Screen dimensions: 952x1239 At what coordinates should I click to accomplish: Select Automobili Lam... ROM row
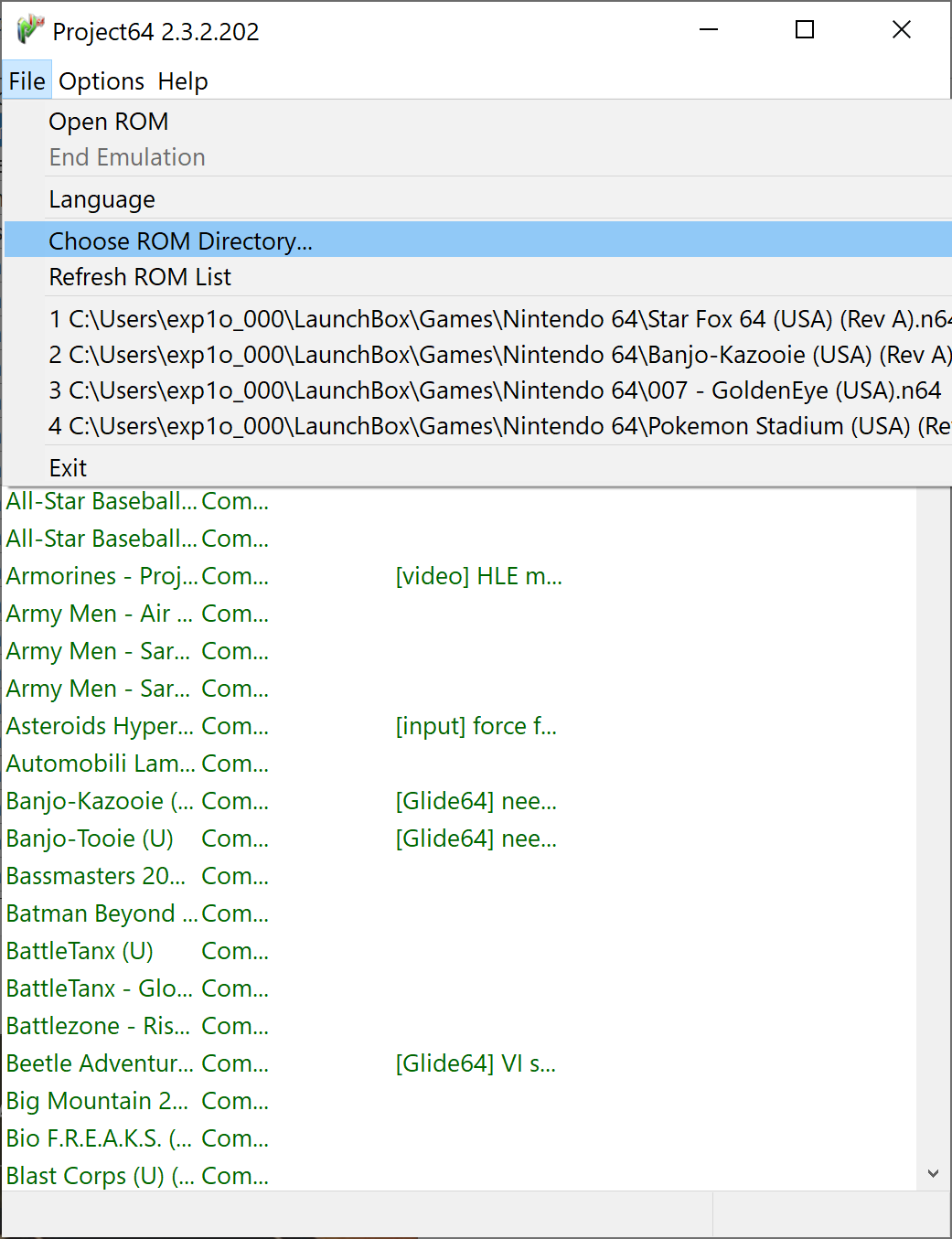pos(458,764)
